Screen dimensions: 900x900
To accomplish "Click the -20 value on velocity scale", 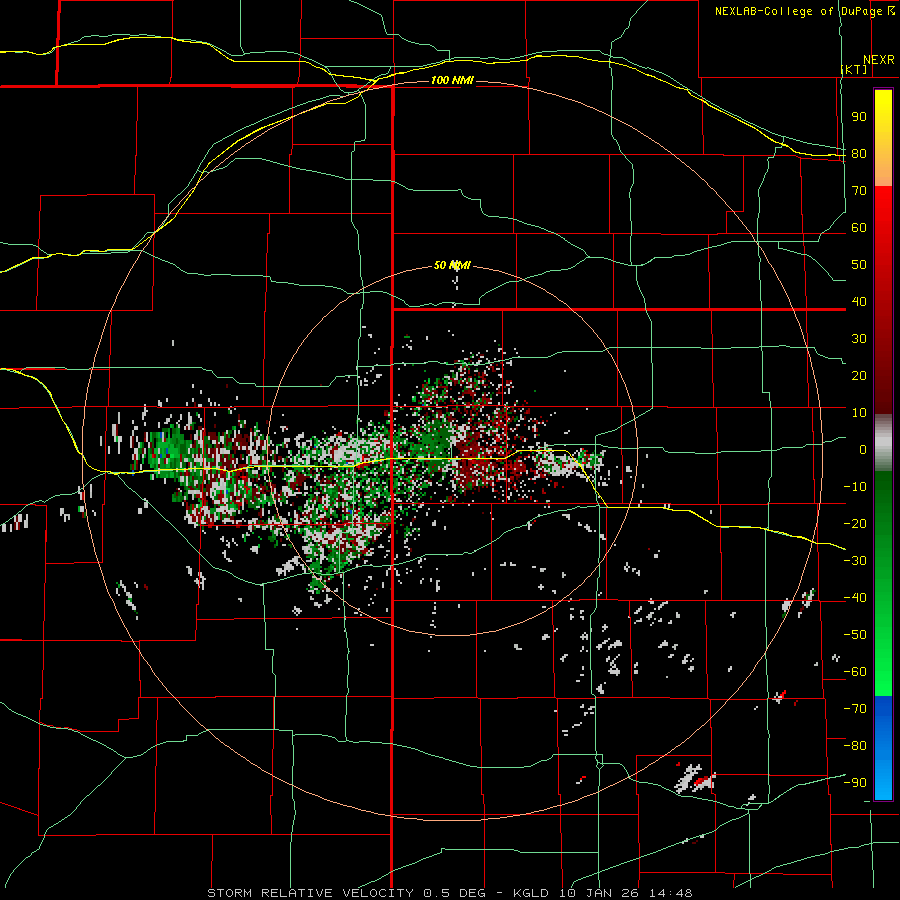I will pos(855,523).
